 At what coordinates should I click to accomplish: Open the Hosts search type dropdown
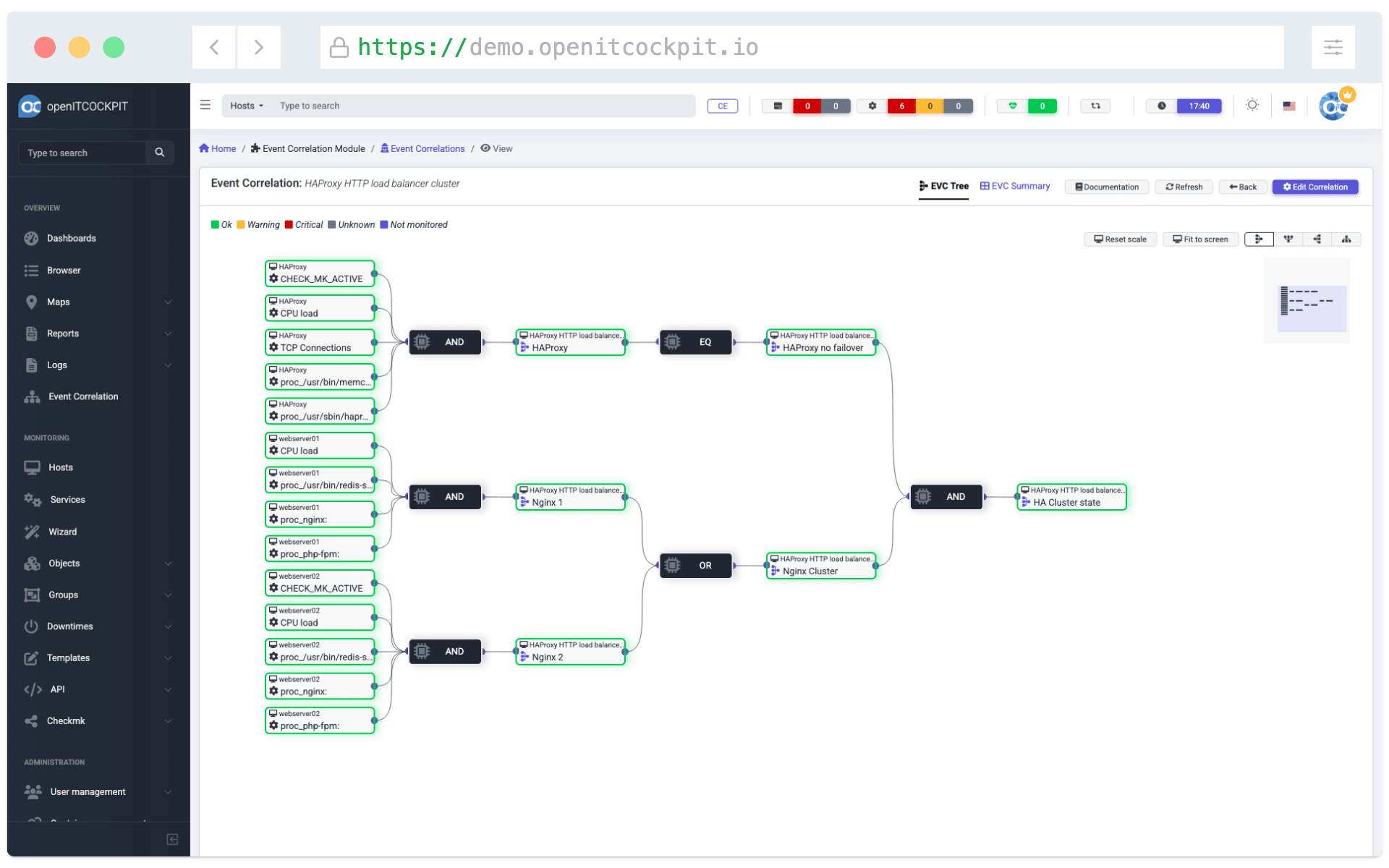point(247,106)
